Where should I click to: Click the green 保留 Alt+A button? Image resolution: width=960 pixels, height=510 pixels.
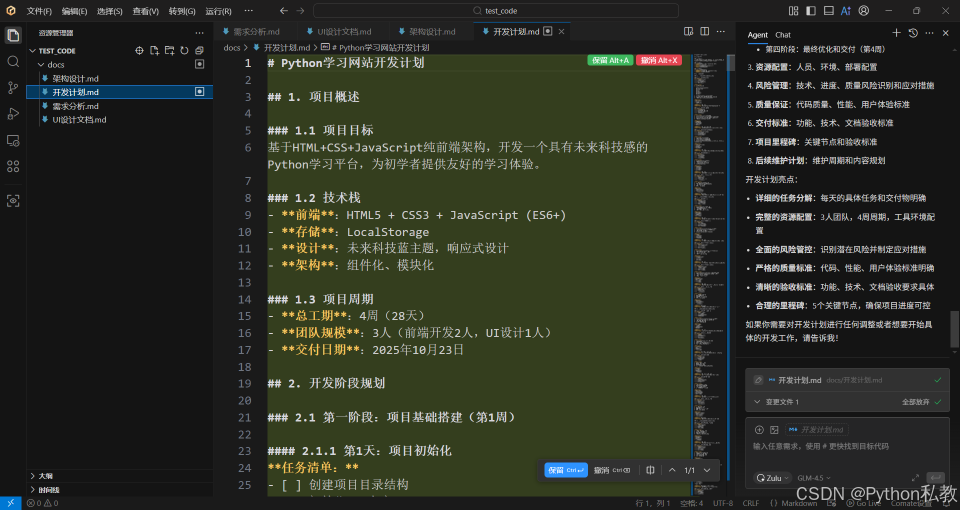click(610, 60)
